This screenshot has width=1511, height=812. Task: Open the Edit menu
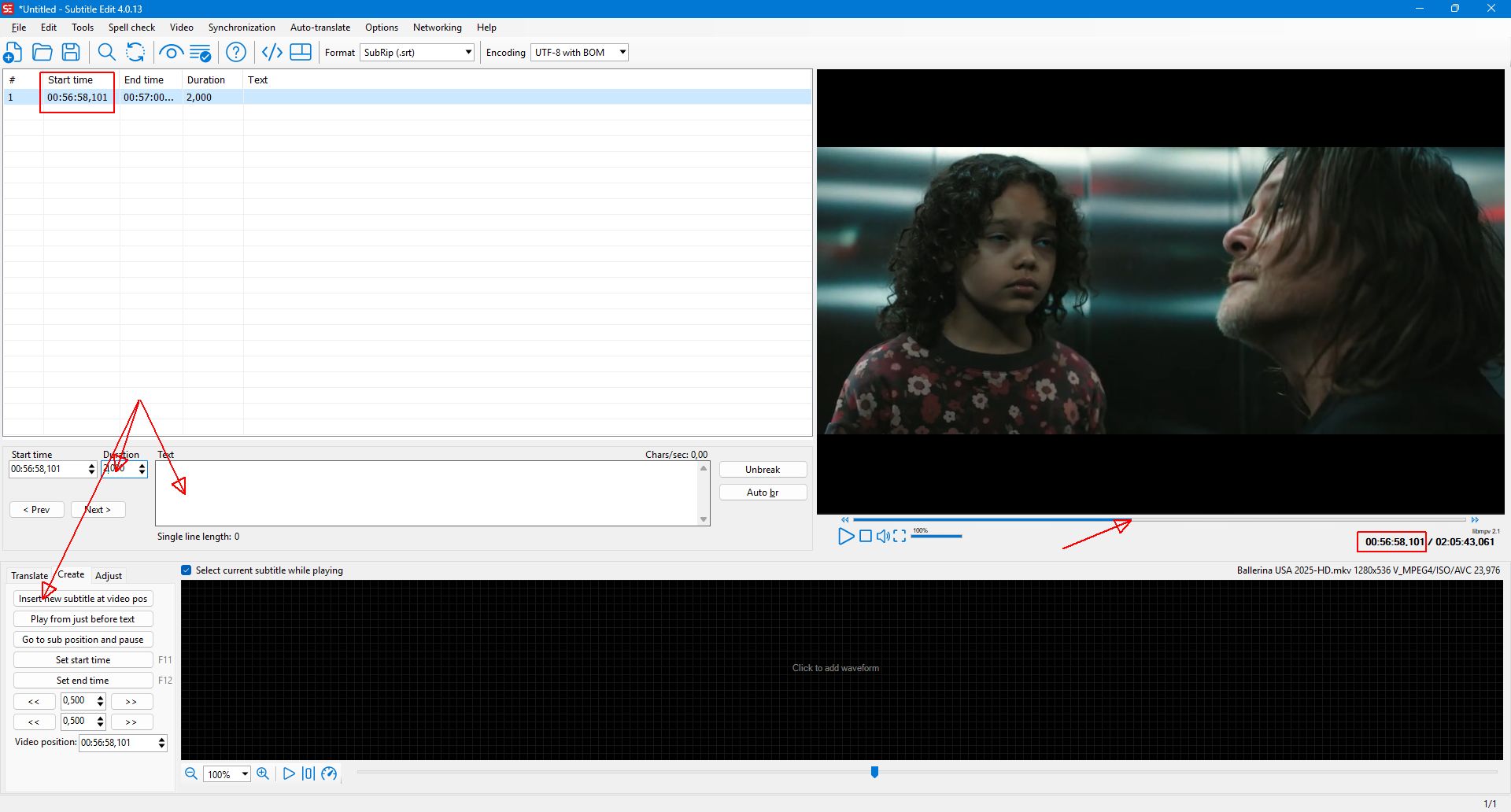pyautogui.click(x=49, y=28)
